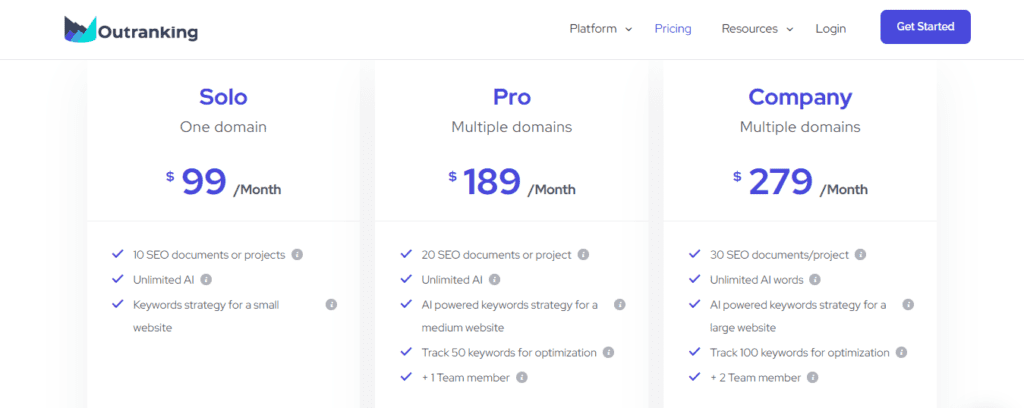Open info for medium website keywords strategy
The width and height of the screenshot is (1024, 408).
pyautogui.click(x=620, y=304)
